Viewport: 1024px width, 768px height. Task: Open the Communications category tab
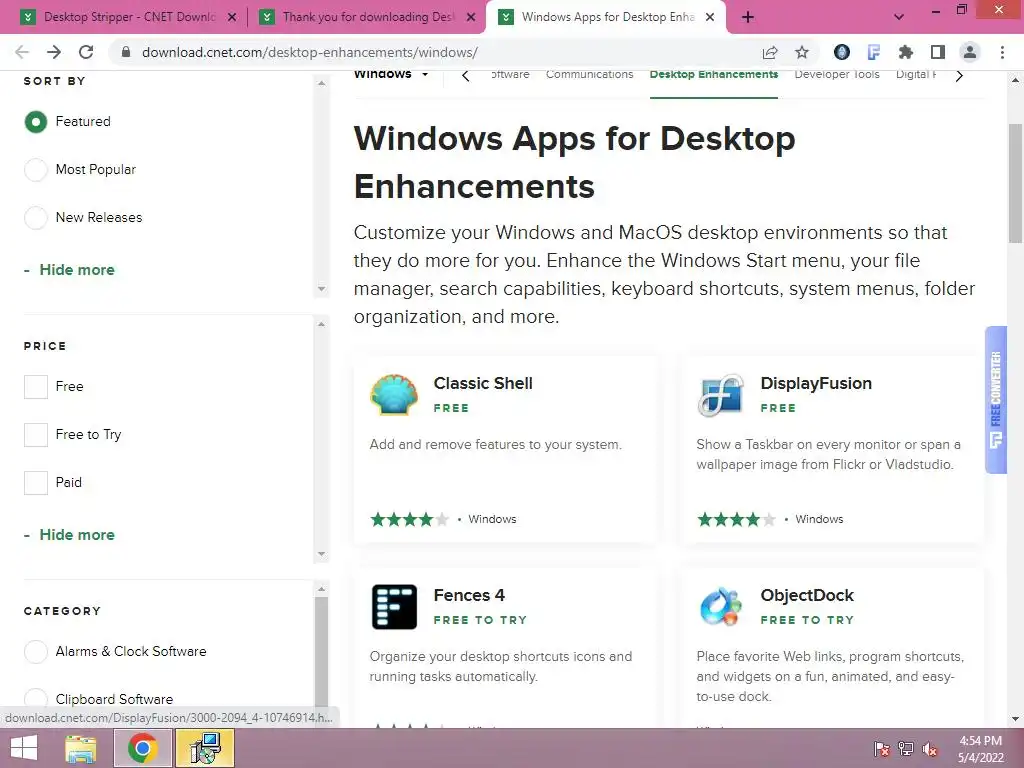[x=589, y=74]
